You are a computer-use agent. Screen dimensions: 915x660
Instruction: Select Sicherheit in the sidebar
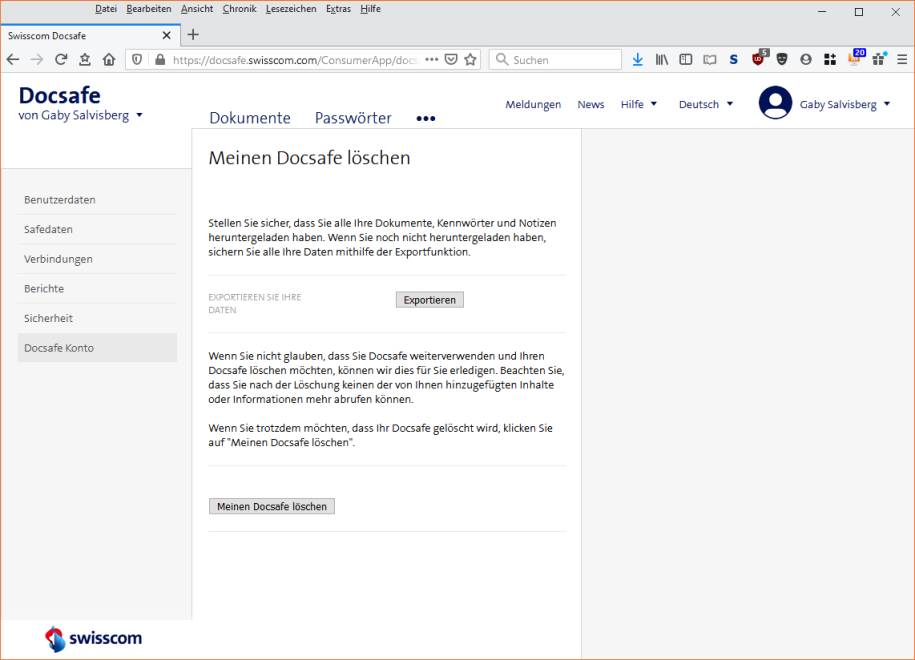pyautogui.click(x=97, y=319)
